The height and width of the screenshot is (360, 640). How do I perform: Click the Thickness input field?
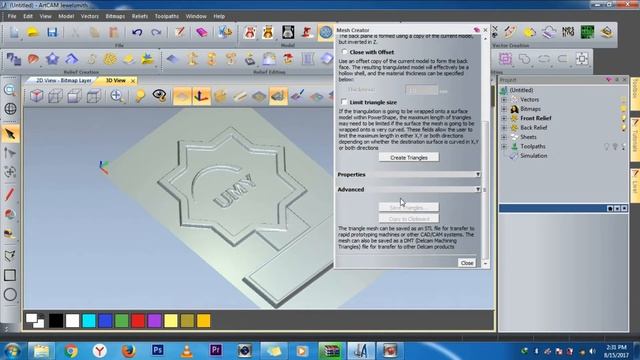click(x=421, y=90)
